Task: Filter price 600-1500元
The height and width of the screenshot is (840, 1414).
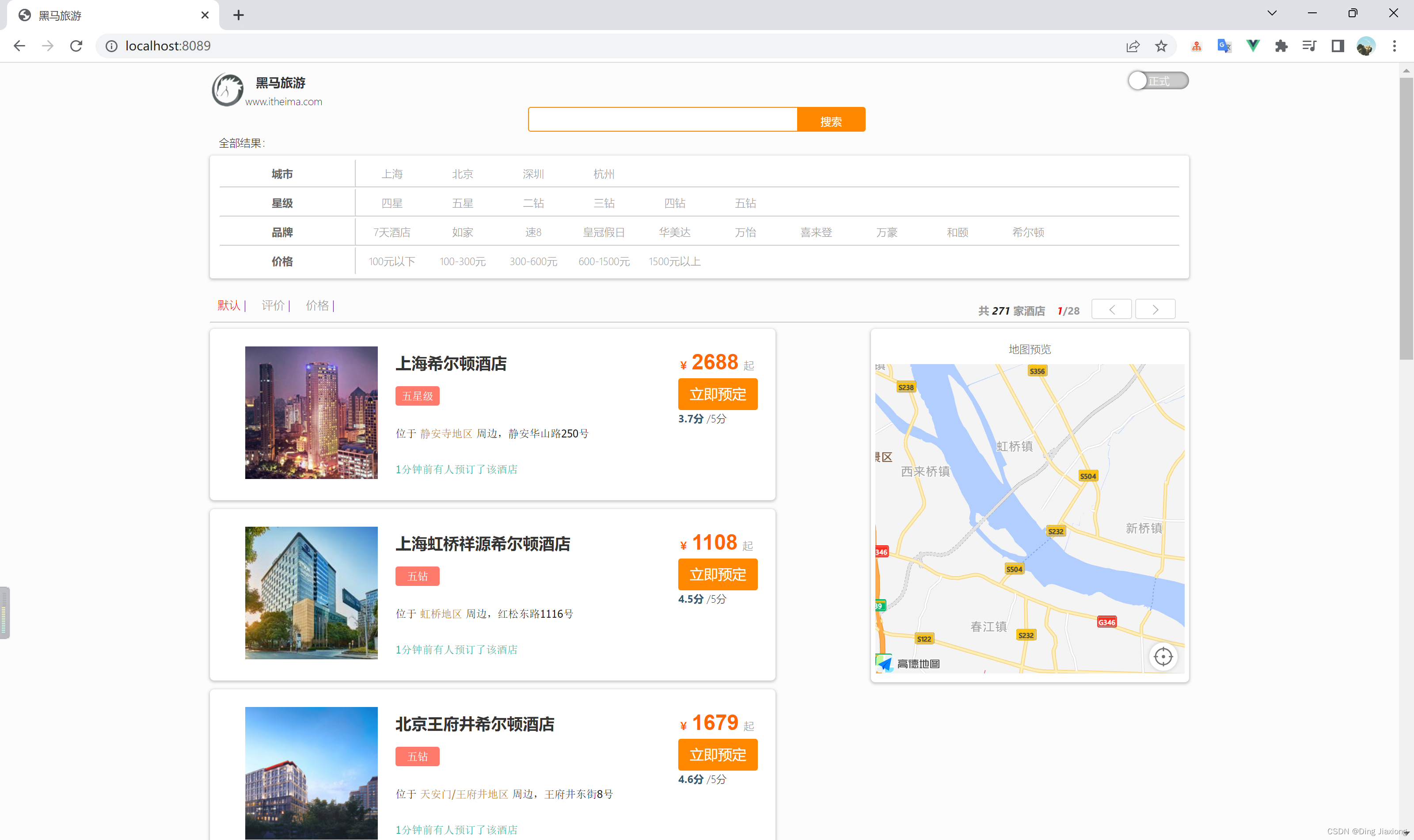Action: pos(604,262)
